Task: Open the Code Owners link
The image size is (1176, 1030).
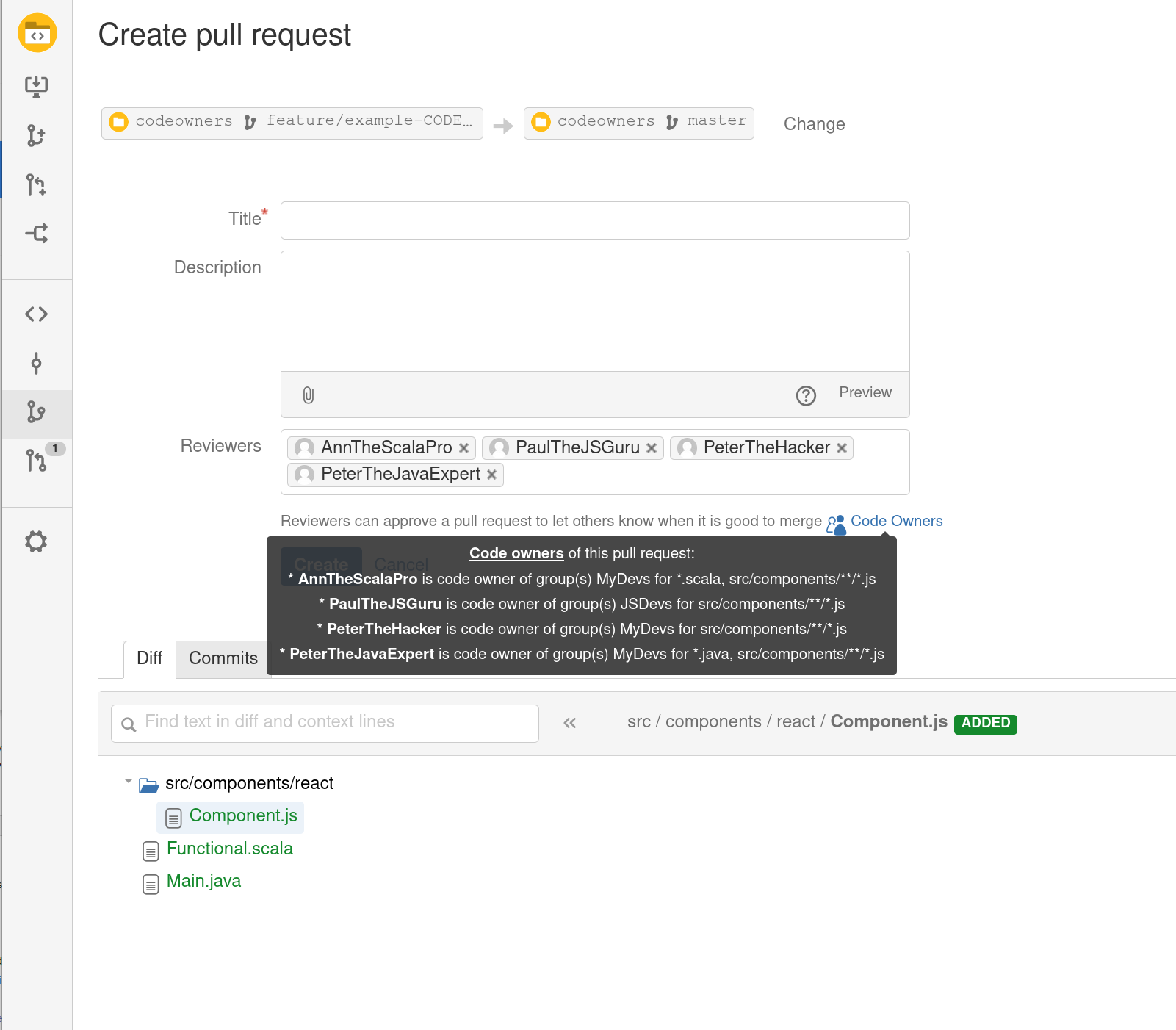Action: click(x=897, y=521)
